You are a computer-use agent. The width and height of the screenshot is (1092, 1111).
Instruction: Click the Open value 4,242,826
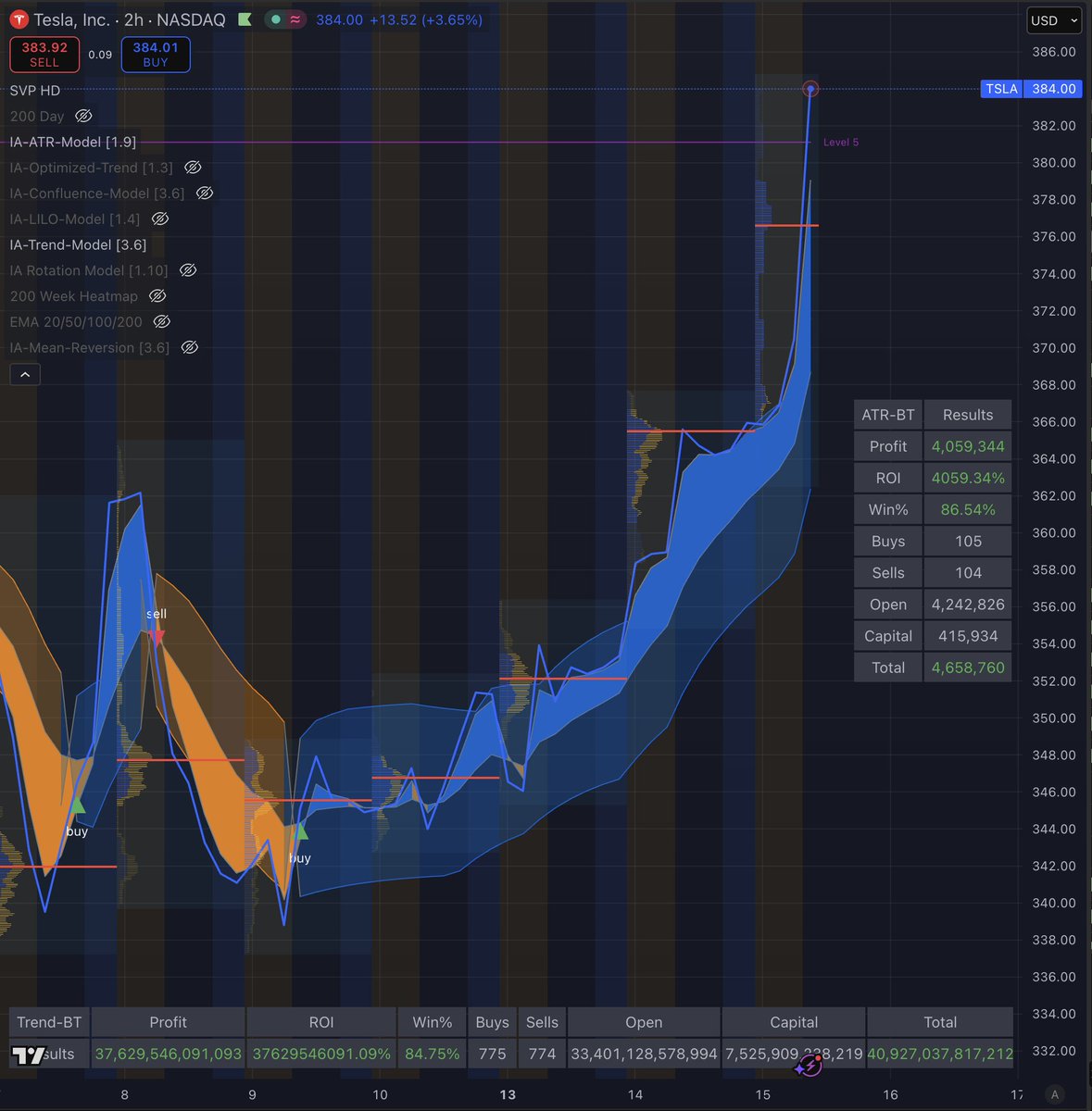(968, 604)
